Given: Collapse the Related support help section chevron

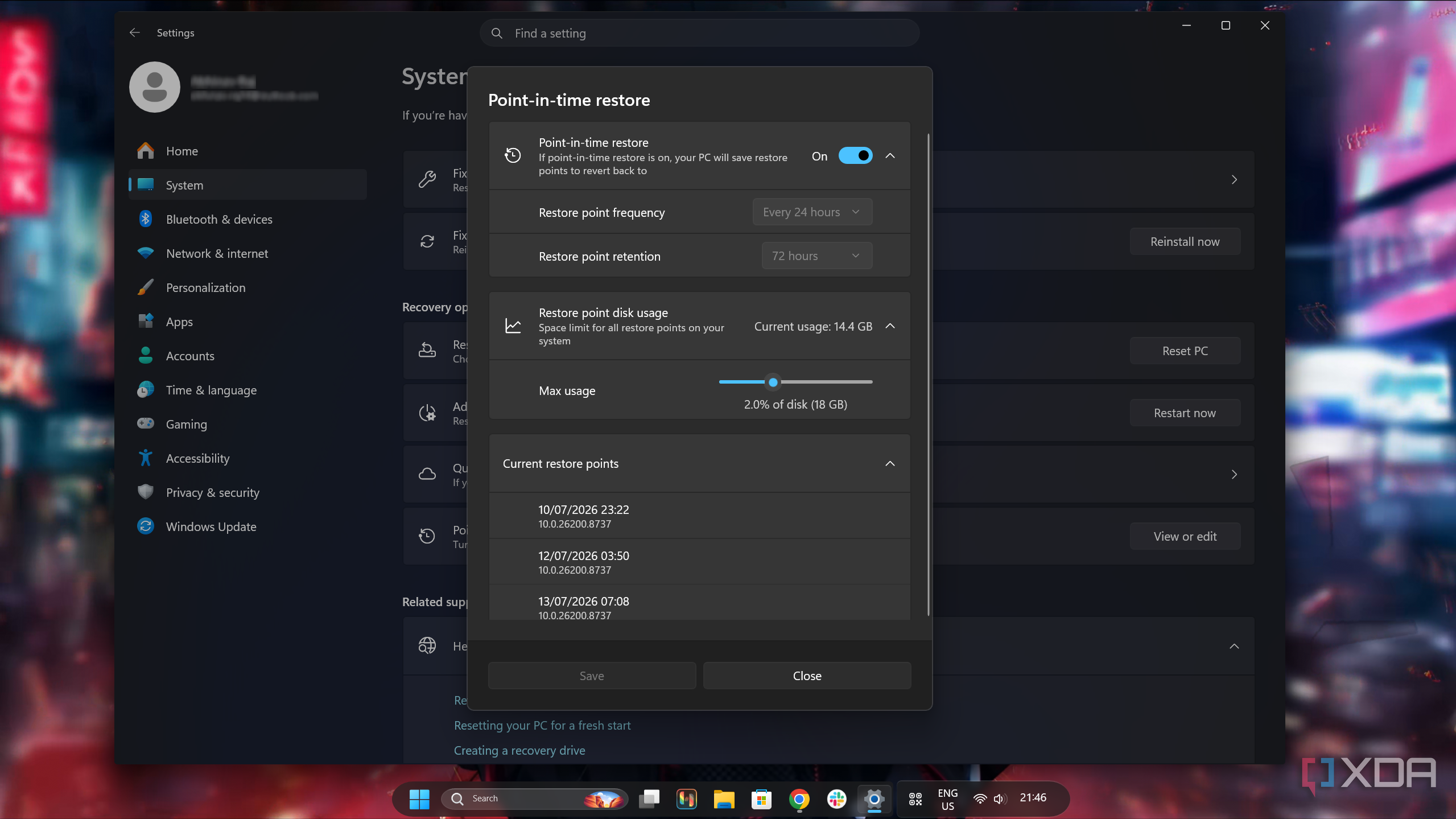Looking at the screenshot, I should pyautogui.click(x=1234, y=646).
